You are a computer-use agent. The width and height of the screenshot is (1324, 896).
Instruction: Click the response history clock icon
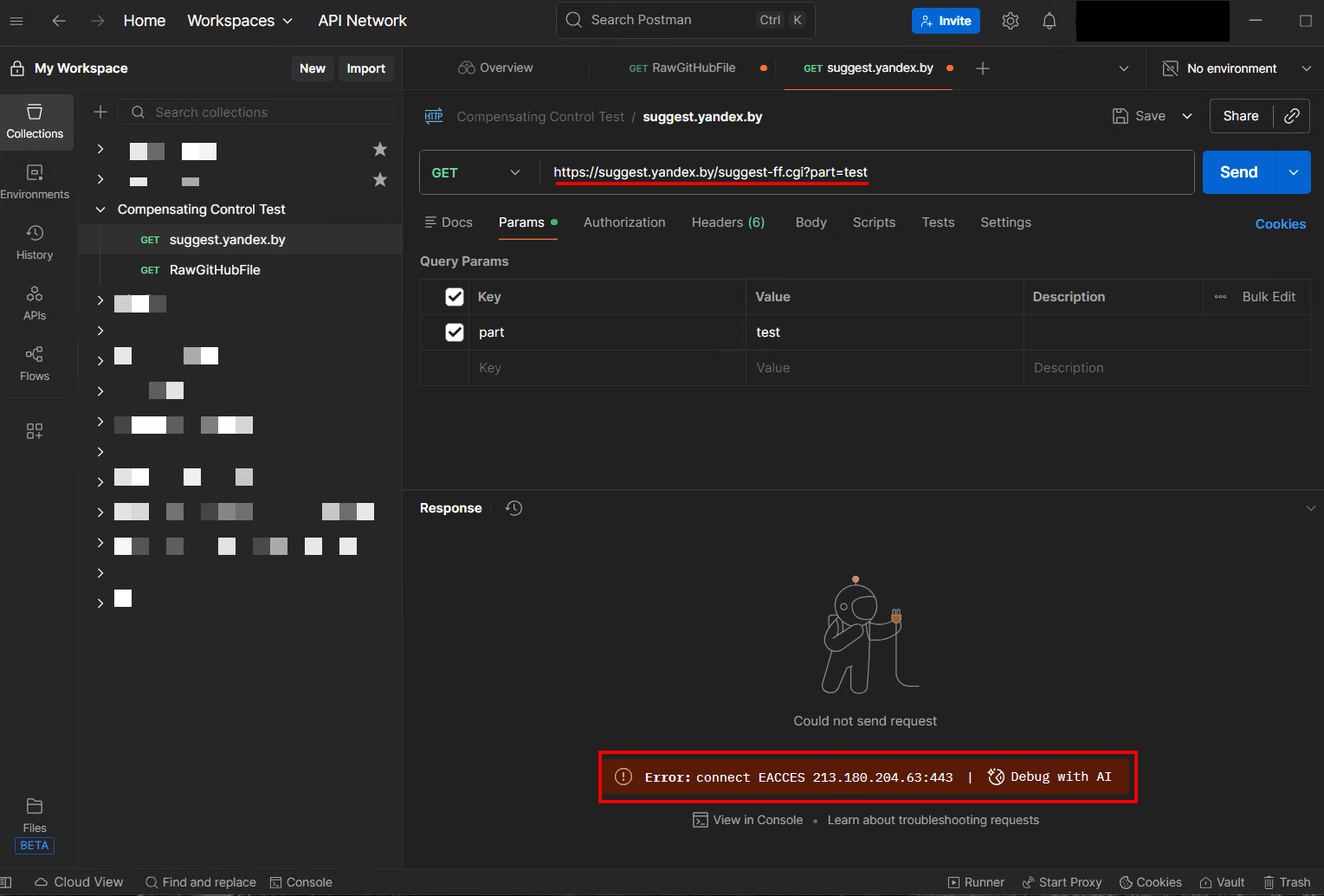[x=513, y=508]
